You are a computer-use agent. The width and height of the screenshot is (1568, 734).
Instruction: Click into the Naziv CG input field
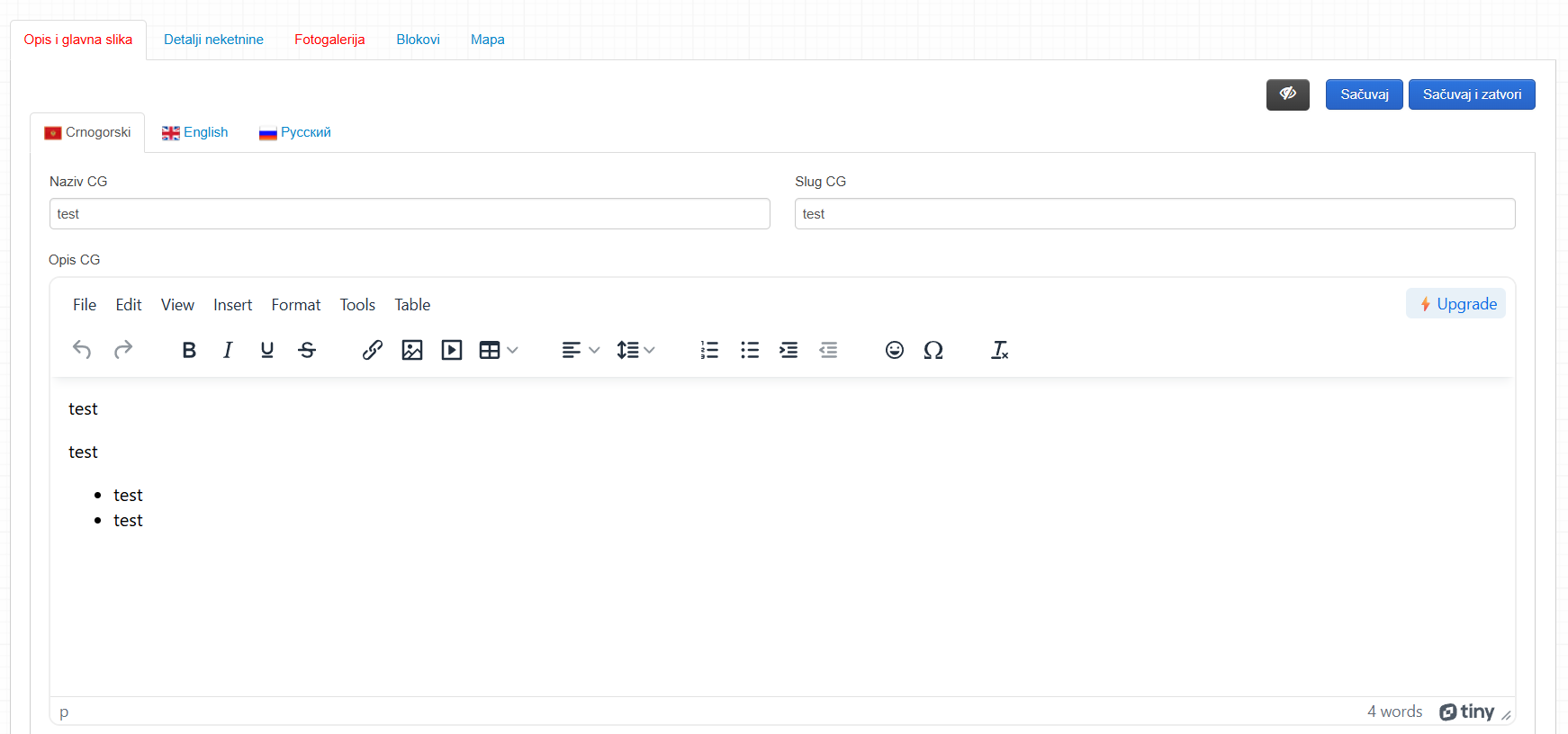(410, 214)
